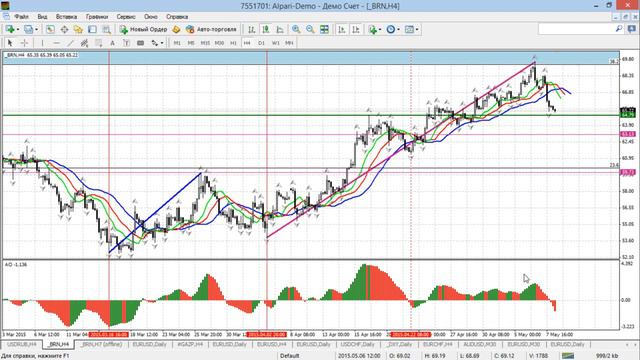The image size is (640, 360).
Task: Switch timeframe to M5
Action: pos(191,43)
